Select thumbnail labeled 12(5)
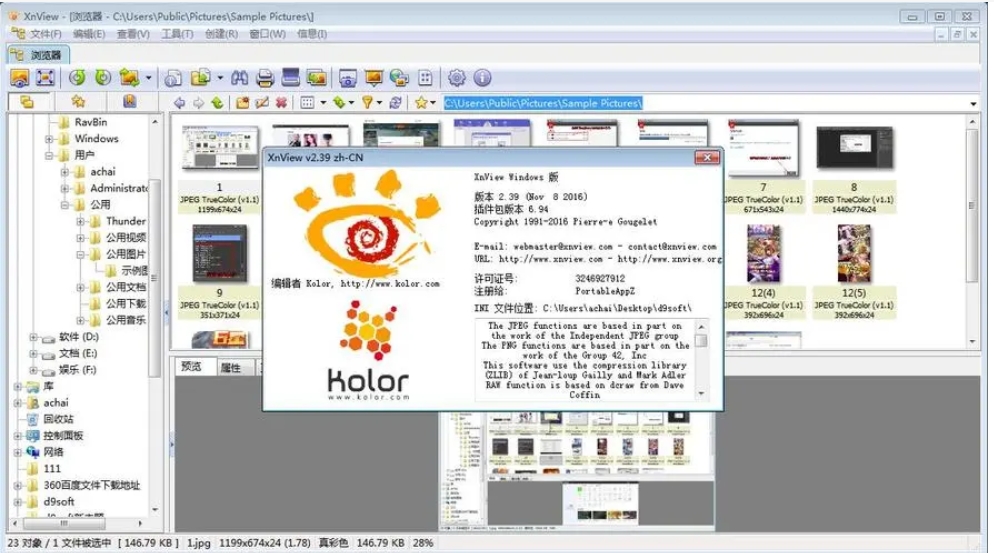Image resolution: width=994 pixels, height=553 pixels. pyautogui.click(x=854, y=271)
